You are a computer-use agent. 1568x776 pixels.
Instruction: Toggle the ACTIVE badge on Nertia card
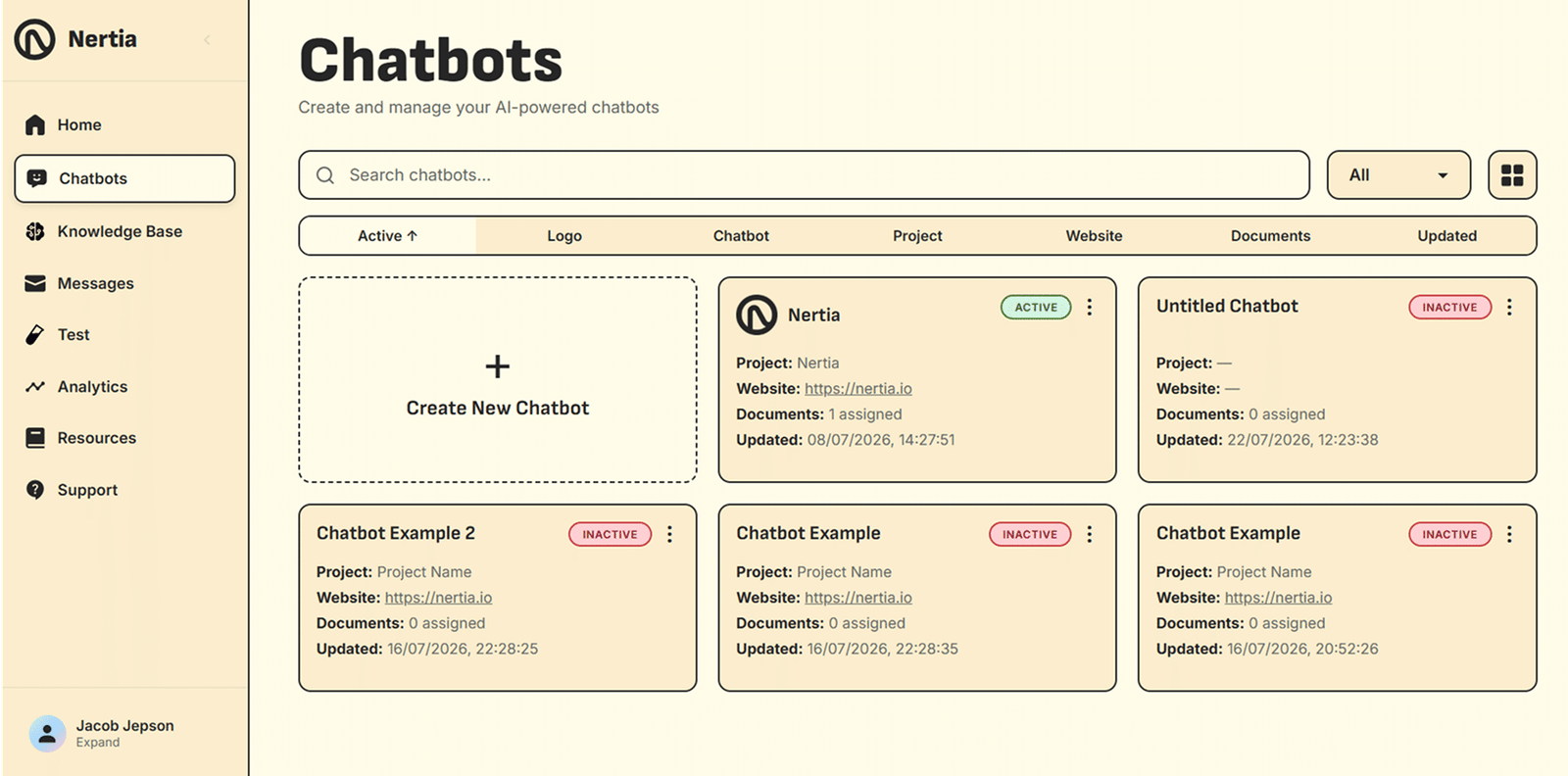(x=1036, y=308)
